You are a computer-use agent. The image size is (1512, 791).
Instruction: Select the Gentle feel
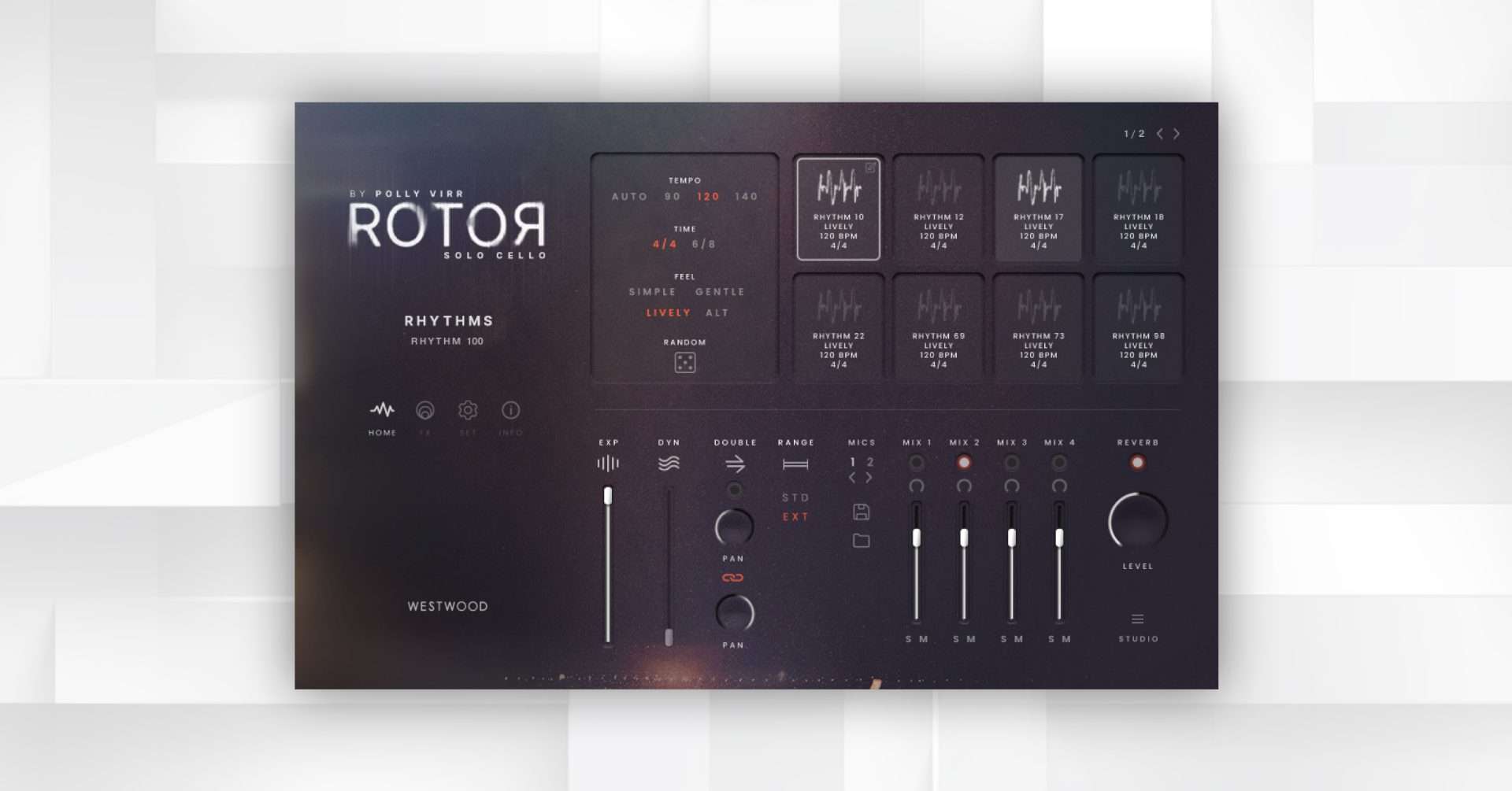tap(720, 292)
